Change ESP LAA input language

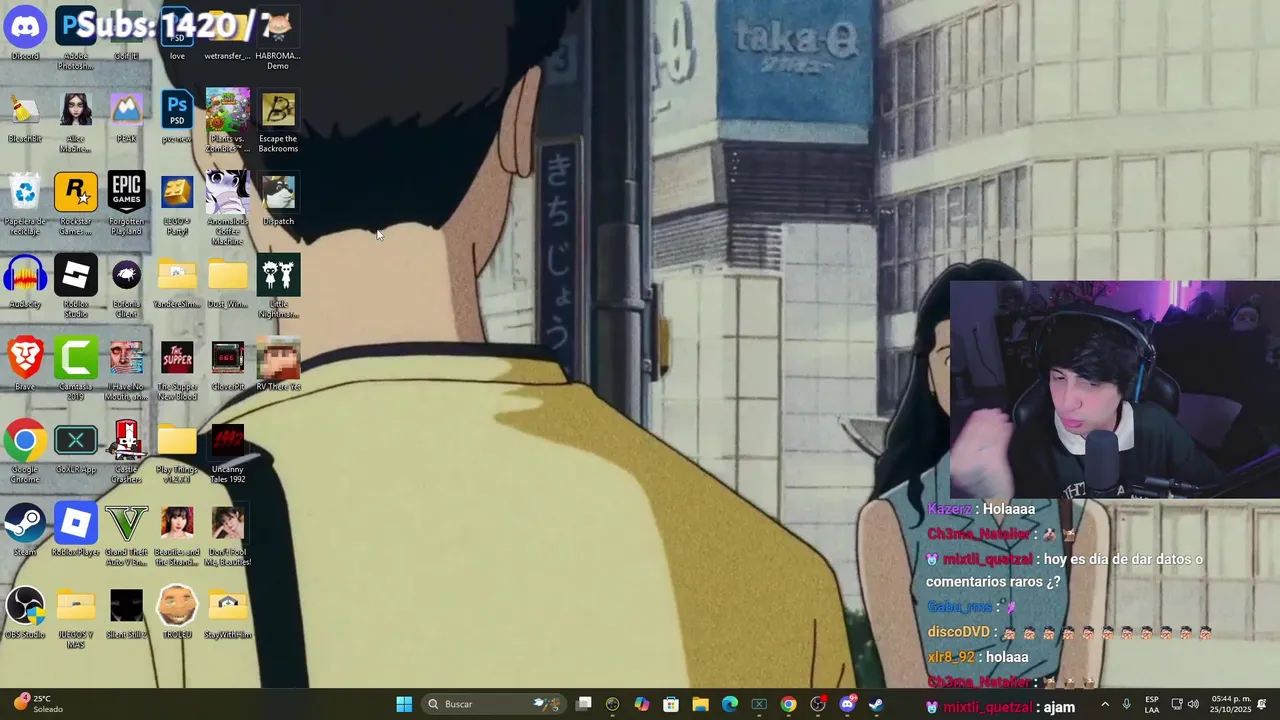[1152, 704]
